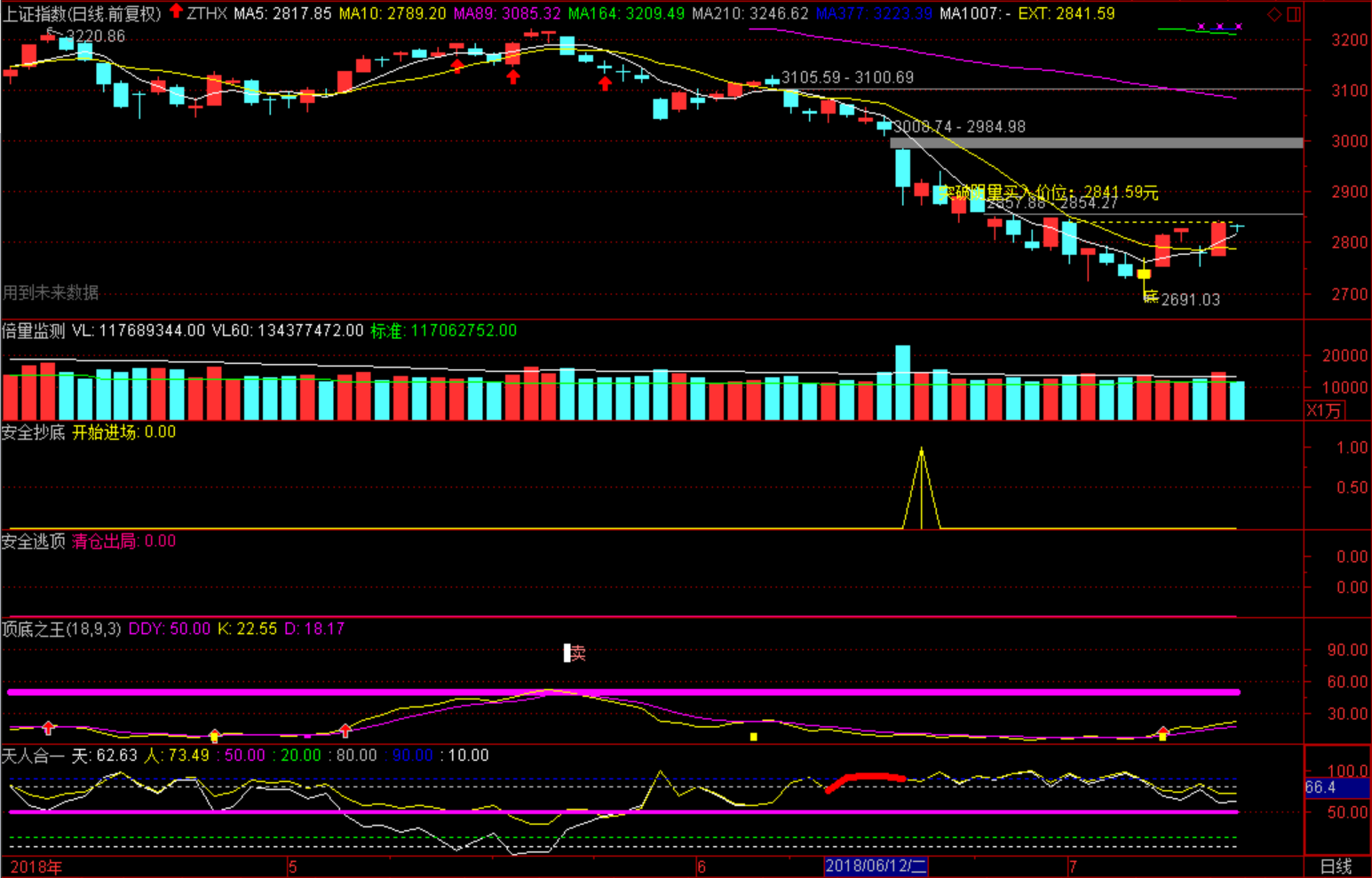The height and width of the screenshot is (878, 1372).
Task: Click the MA10: 2789.20 value
Action: (x=393, y=13)
